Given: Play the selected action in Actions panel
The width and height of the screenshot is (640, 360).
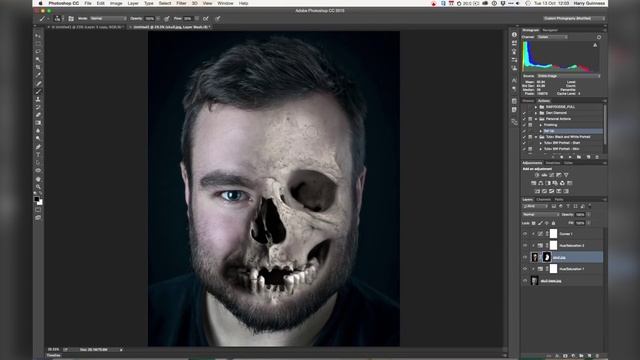Looking at the screenshot, I should click(x=570, y=157).
